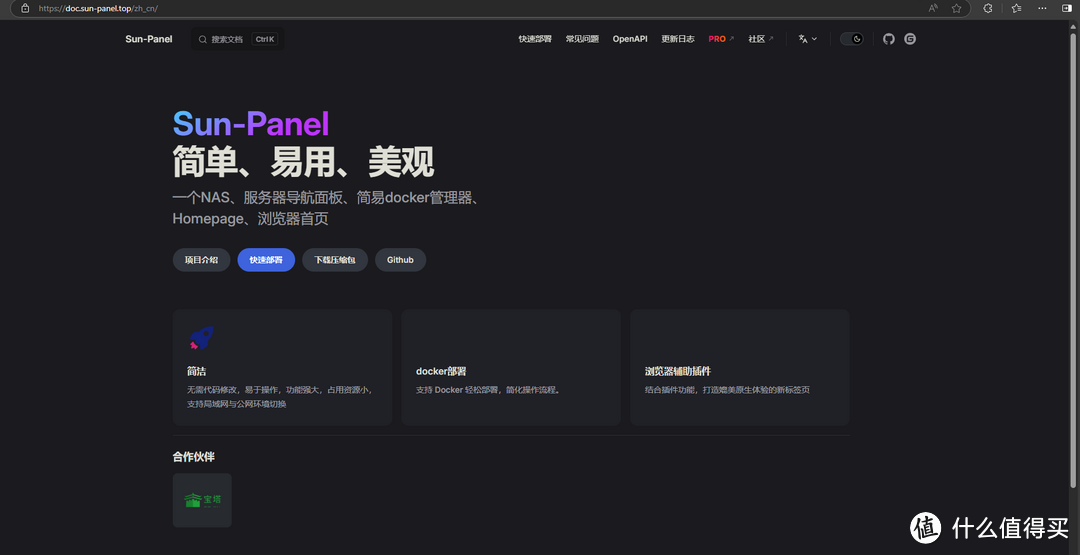Open 社区 external navigation link
The width and height of the screenshot is (1080, 555).
click(761, 39)
